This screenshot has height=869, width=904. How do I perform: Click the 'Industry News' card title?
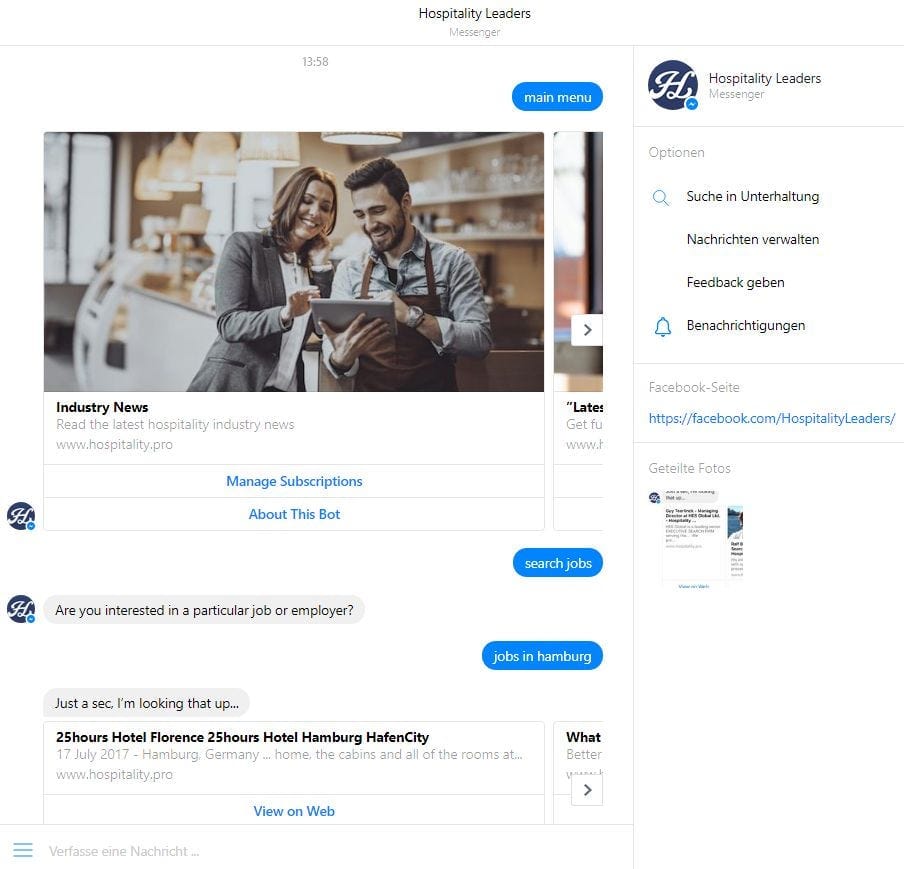pyautogui.click(x=102, y=407)
